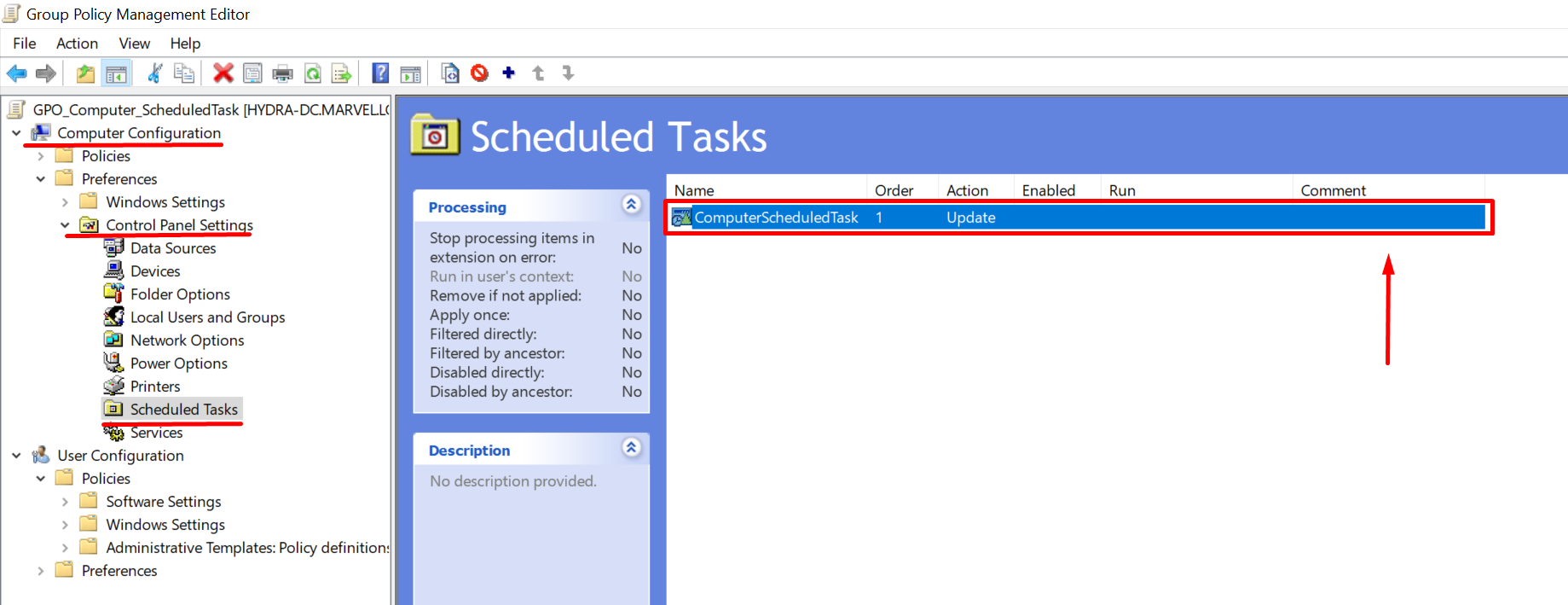Select Local Users and Groups in tree
This screenshot has height=605, width=1568.
tap(207, 317)
